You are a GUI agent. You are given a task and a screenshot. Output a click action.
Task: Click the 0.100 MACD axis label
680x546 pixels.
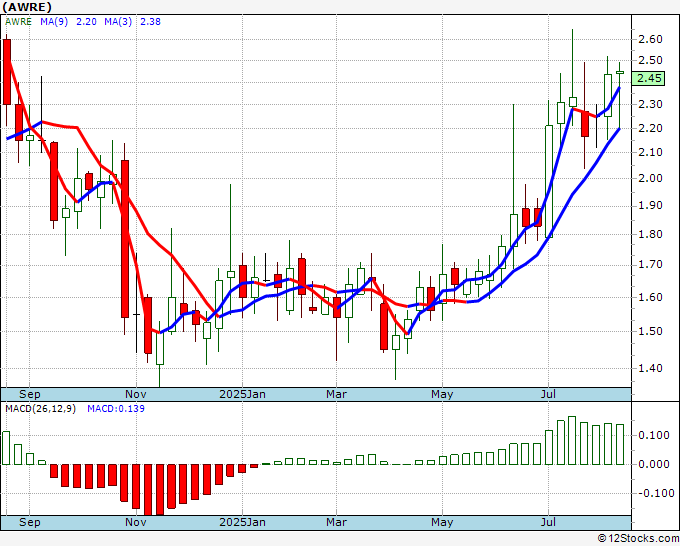tap(654, 435)
